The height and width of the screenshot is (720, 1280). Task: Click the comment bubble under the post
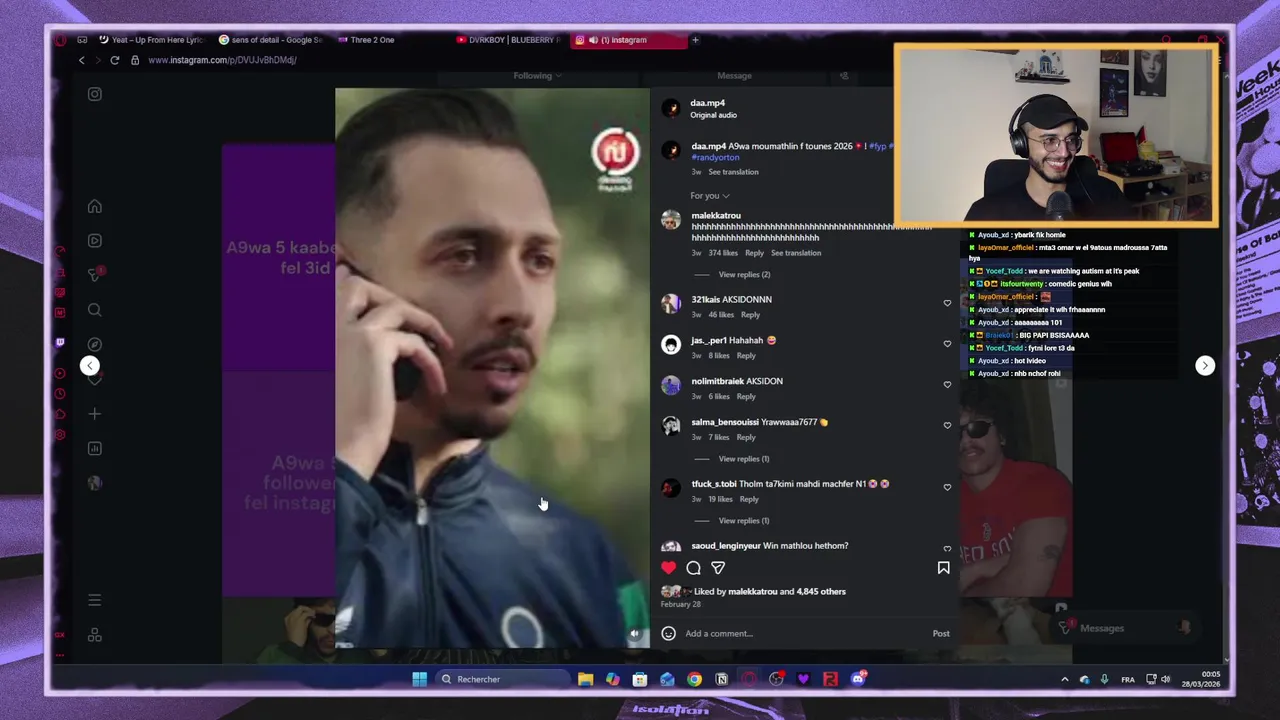pyautogui.click(x=693, y=568)
